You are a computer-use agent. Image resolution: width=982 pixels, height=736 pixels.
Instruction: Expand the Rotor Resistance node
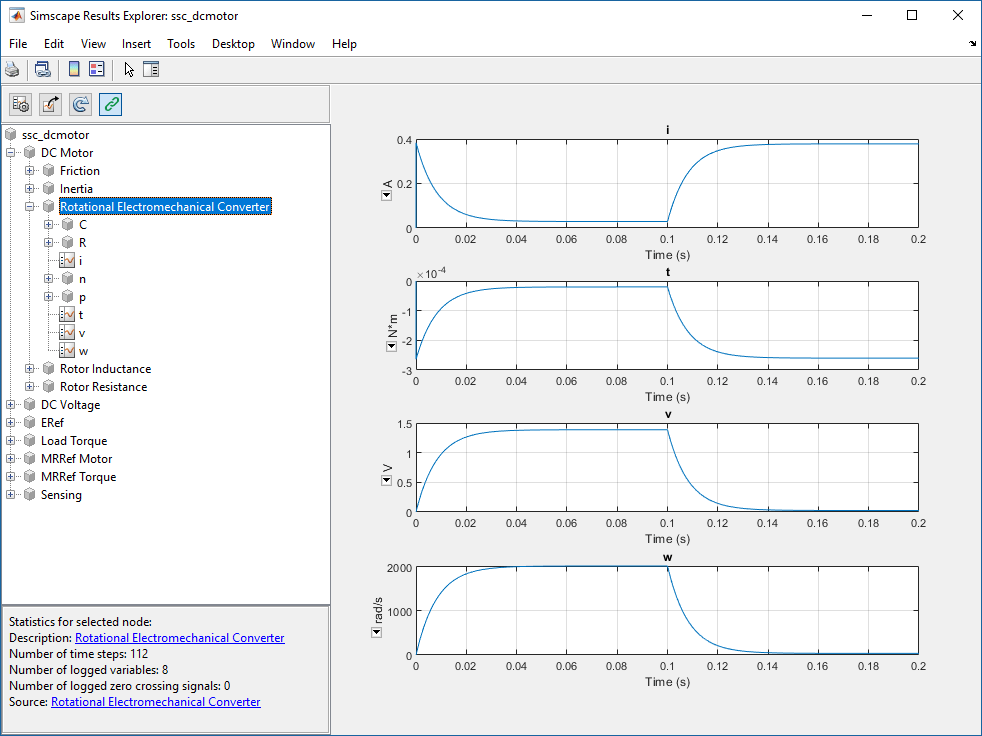click(x=29, y=387)
